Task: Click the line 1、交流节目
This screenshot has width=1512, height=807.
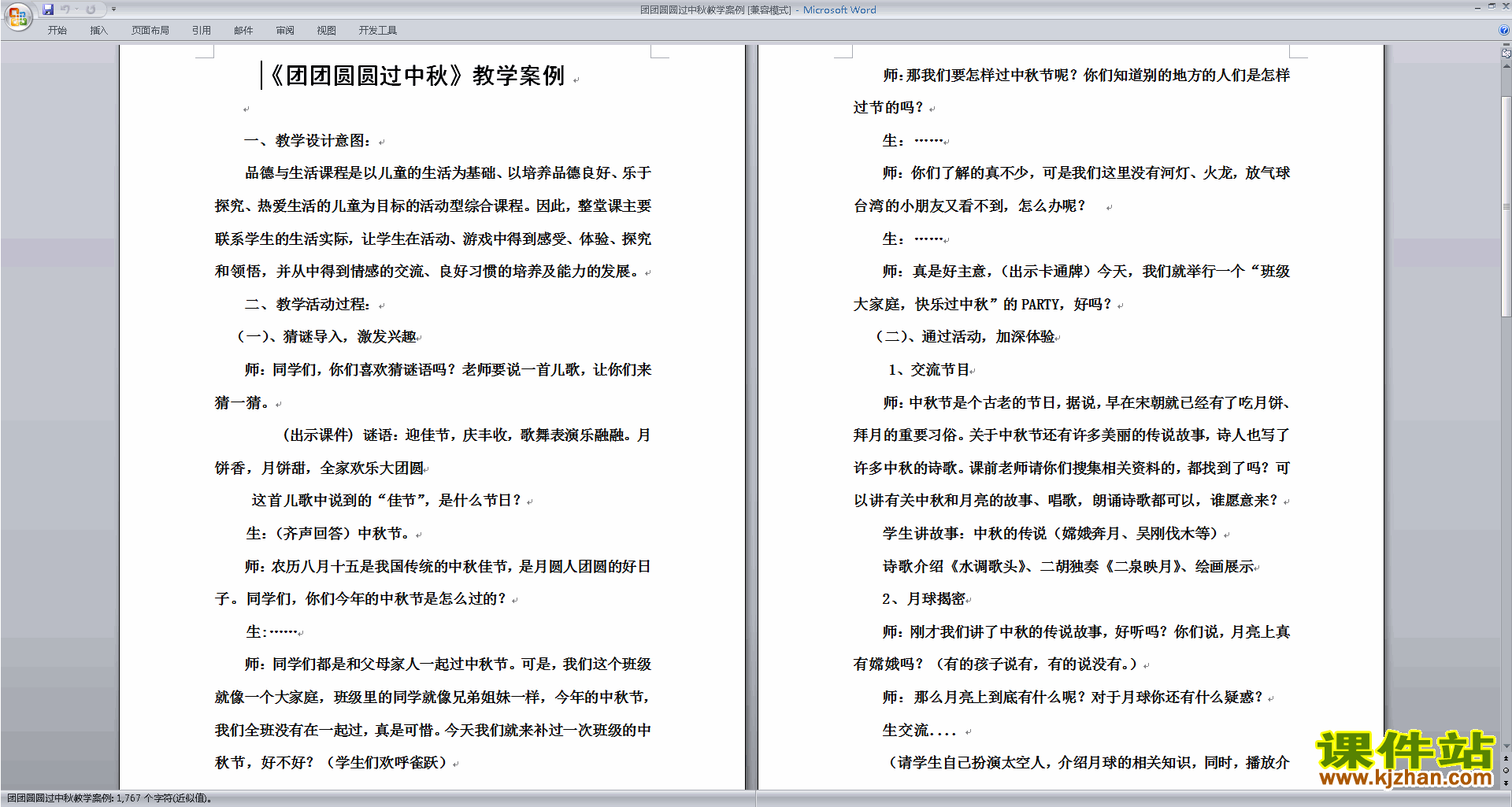Action: [x=928, y=370]
